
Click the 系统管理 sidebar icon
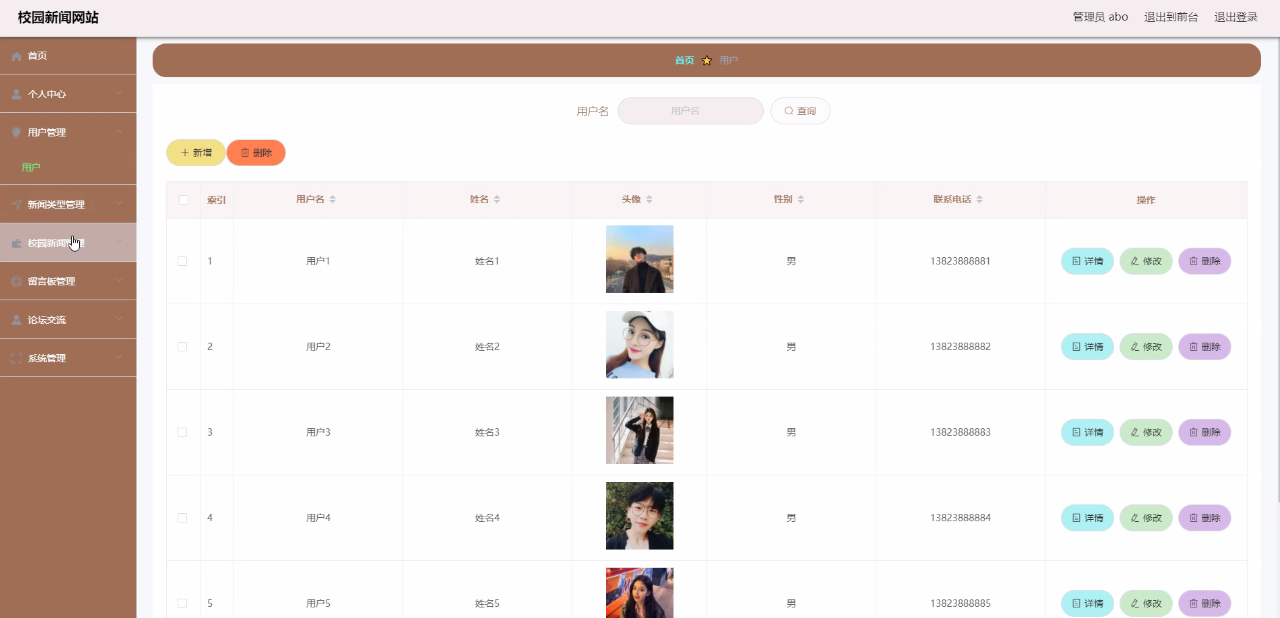pyautogui.click(x=16, y=358)
